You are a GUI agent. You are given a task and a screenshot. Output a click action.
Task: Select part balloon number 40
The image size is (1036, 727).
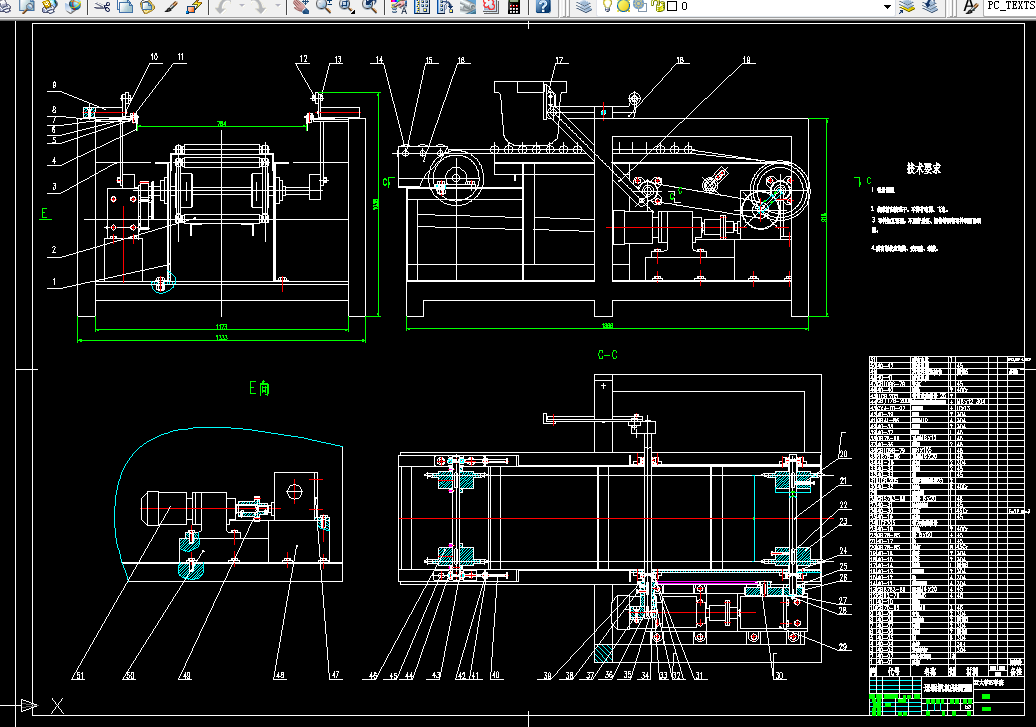495,675
